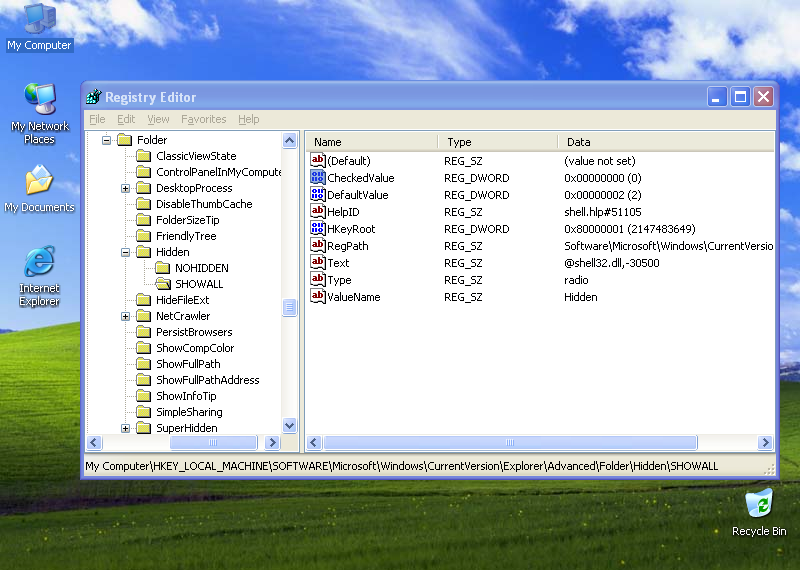This screenshot has height=570, width=800.
Task: Click the tree pane horizontal scroll thumb
Action: pyautogui.click(x=213, y=442)
